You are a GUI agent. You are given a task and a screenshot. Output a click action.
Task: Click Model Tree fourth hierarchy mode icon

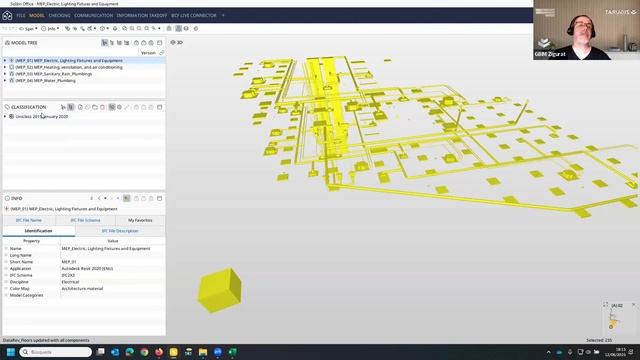pyautogui.click(x=127, y=42)
